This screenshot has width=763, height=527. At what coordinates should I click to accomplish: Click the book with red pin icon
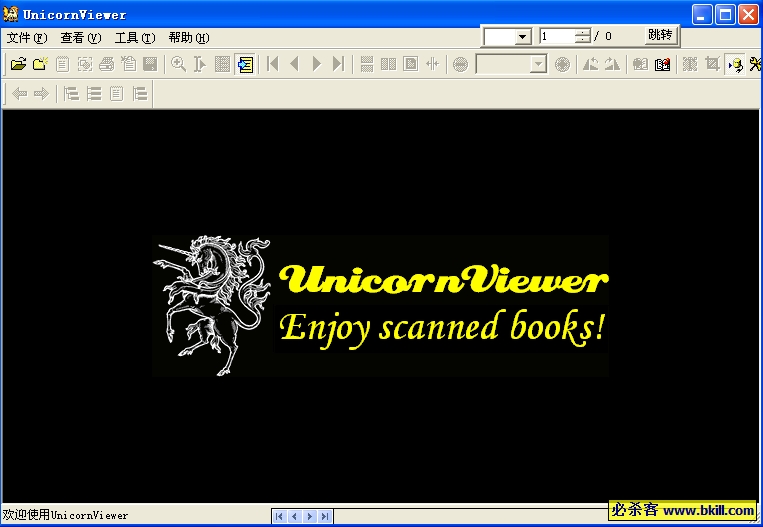pyautogui.click(x=662, y=64)
